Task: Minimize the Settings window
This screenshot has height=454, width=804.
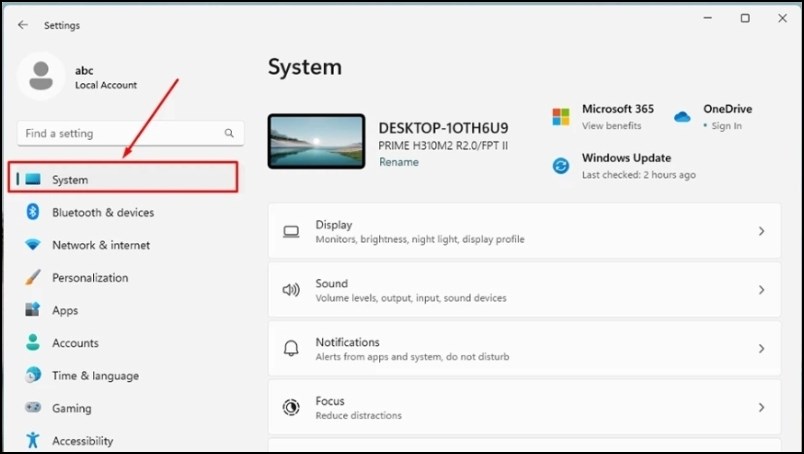Action: click(708, 18)
